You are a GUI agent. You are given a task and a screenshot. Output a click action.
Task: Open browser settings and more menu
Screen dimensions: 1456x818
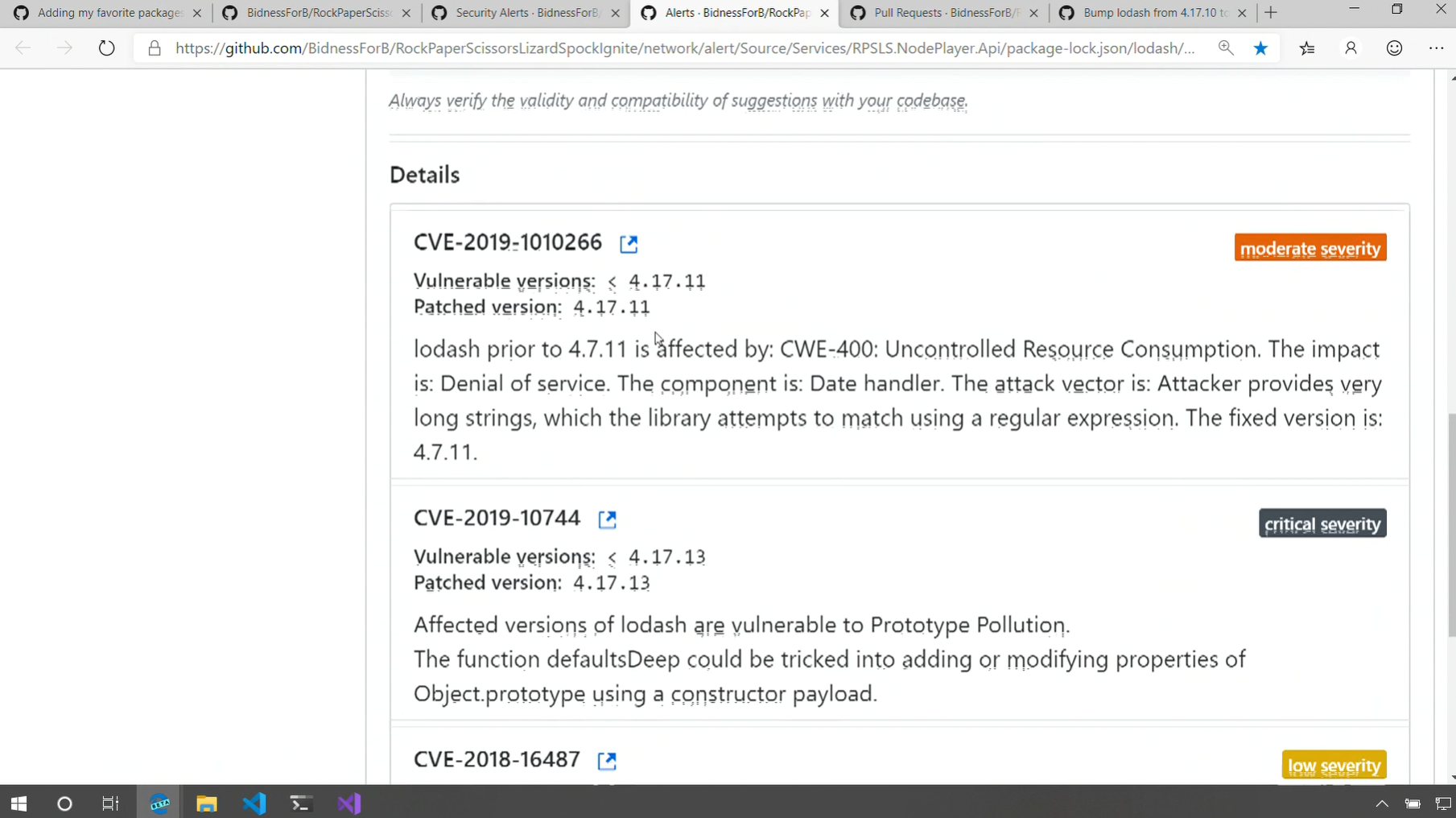(x=1436, y=48)
